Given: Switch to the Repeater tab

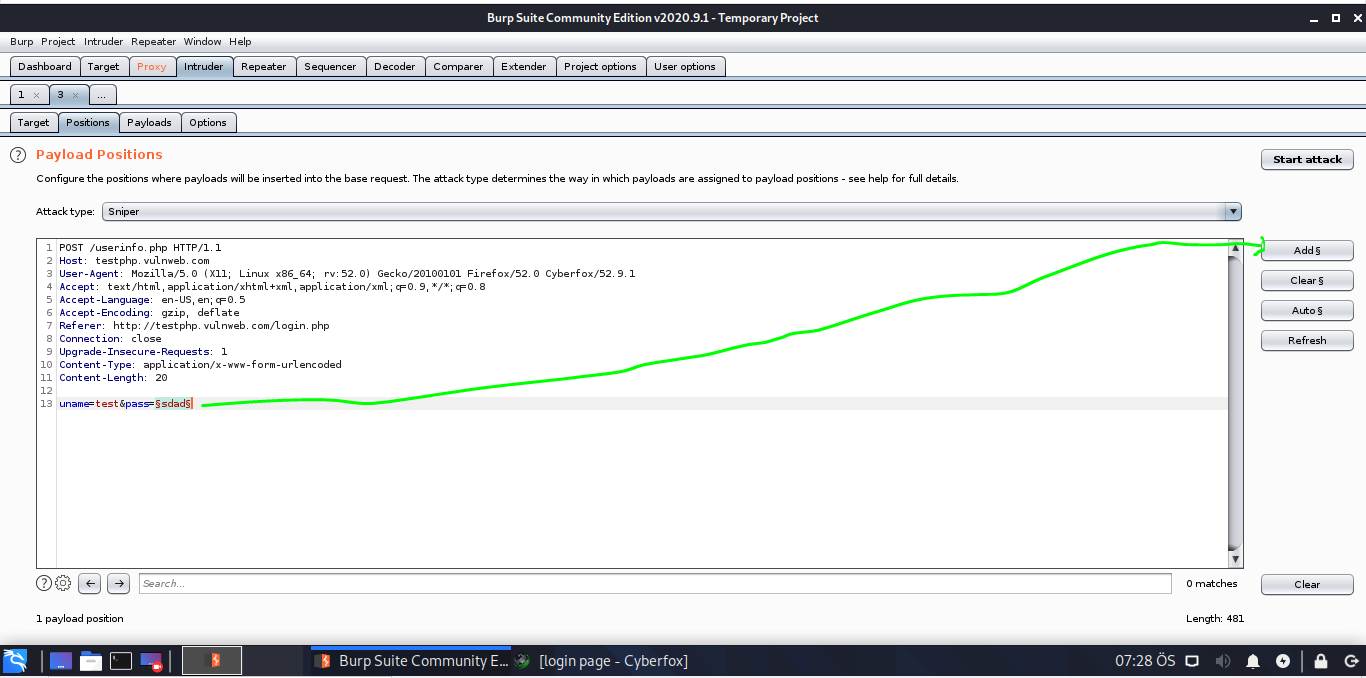Looking at the screenshot, I should [x=264, y=67].
